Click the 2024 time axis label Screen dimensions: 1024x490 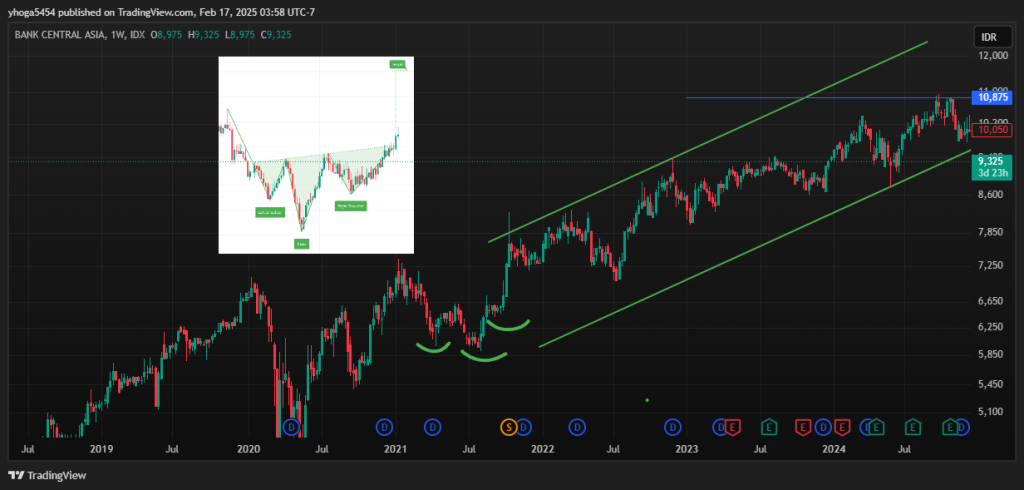(x=834, y=449)
